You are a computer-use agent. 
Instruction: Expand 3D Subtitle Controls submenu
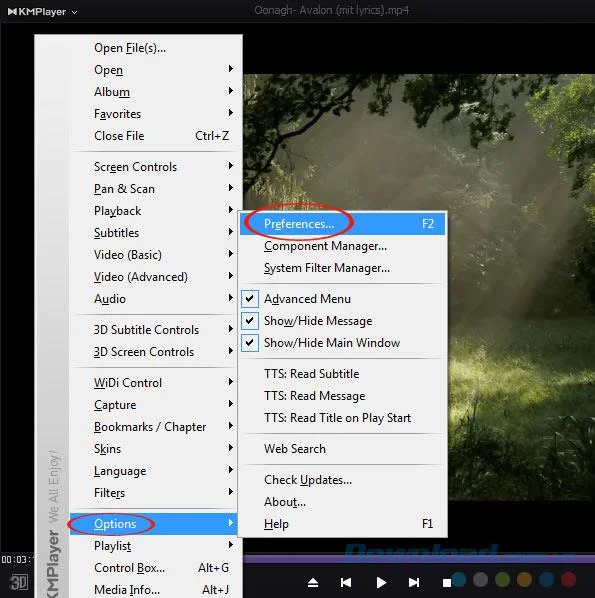(x=154, y=330)
